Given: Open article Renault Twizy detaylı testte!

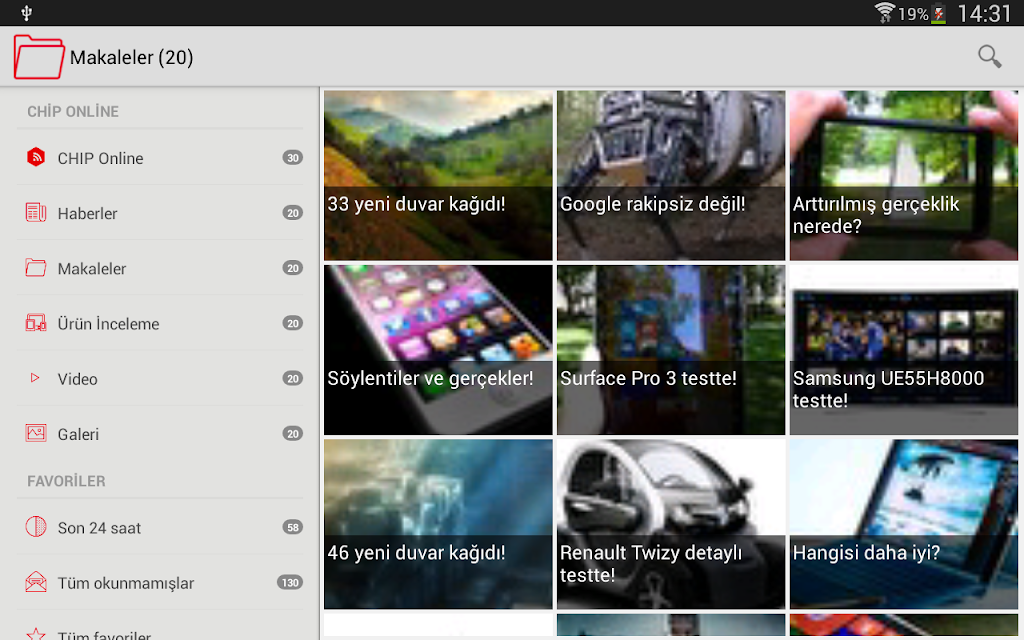Looking at the screenshot, I should [x=671, y=524].
